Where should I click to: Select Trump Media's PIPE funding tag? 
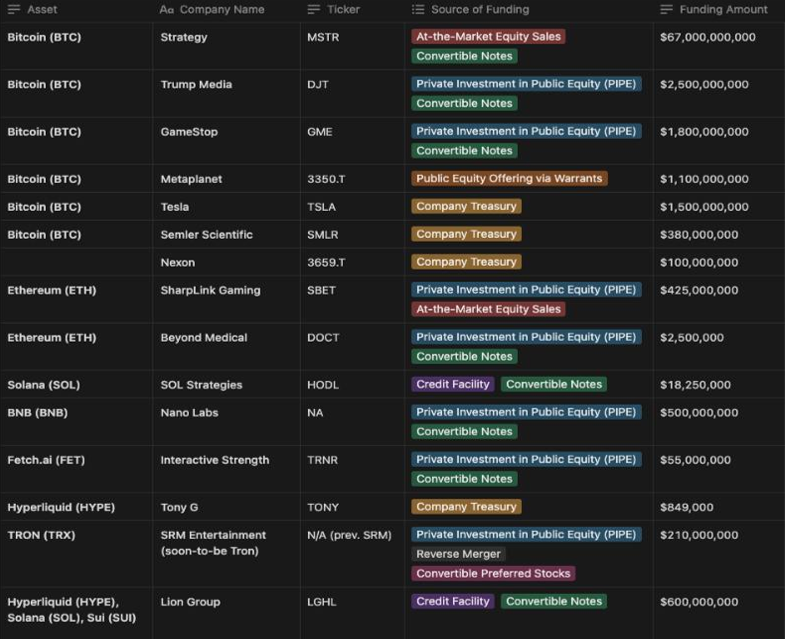click(x=526, y=84)
